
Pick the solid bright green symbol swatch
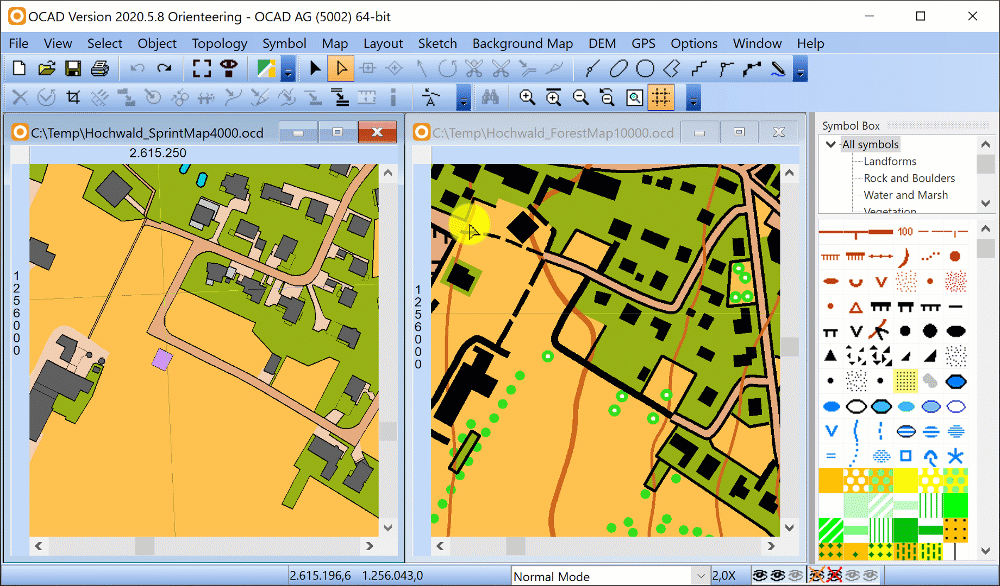point(955,505)
